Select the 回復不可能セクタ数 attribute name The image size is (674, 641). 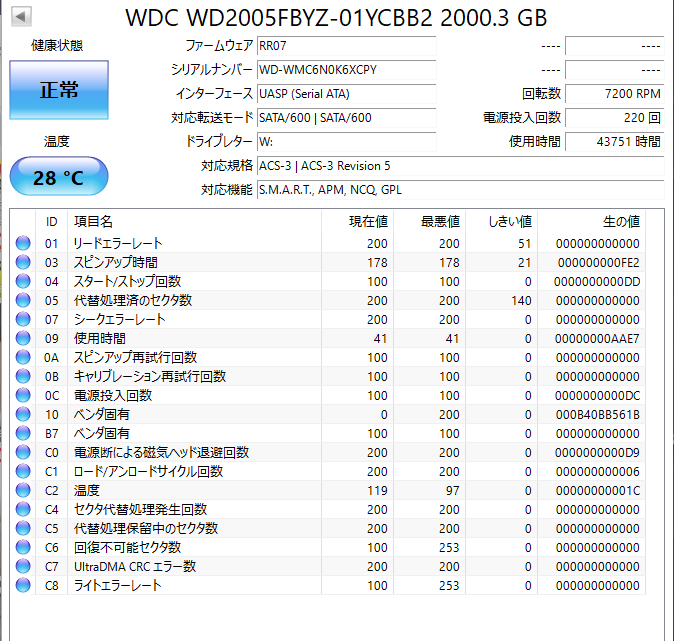click(127, 547)
